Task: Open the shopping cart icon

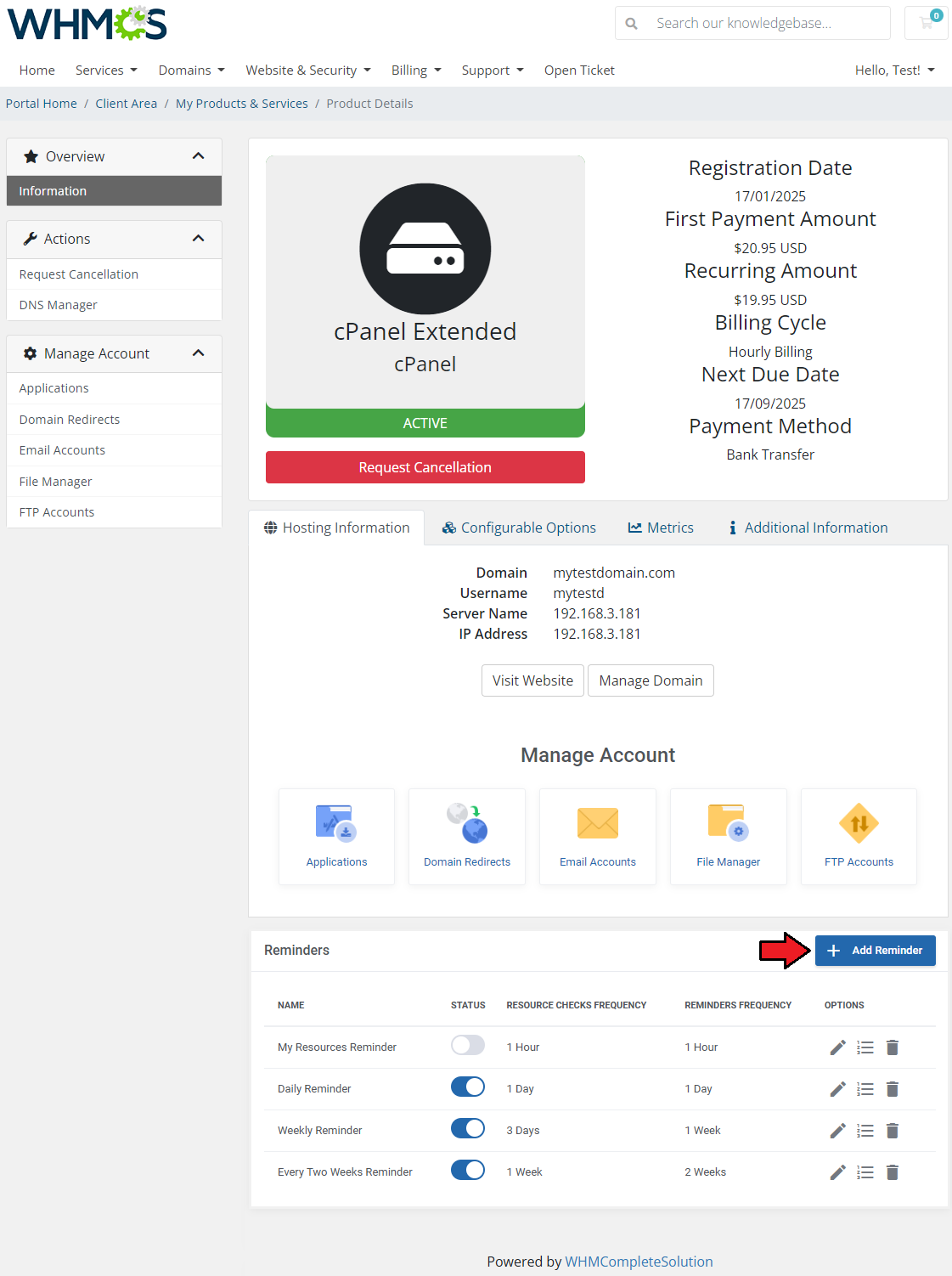Action: point(927,23)
